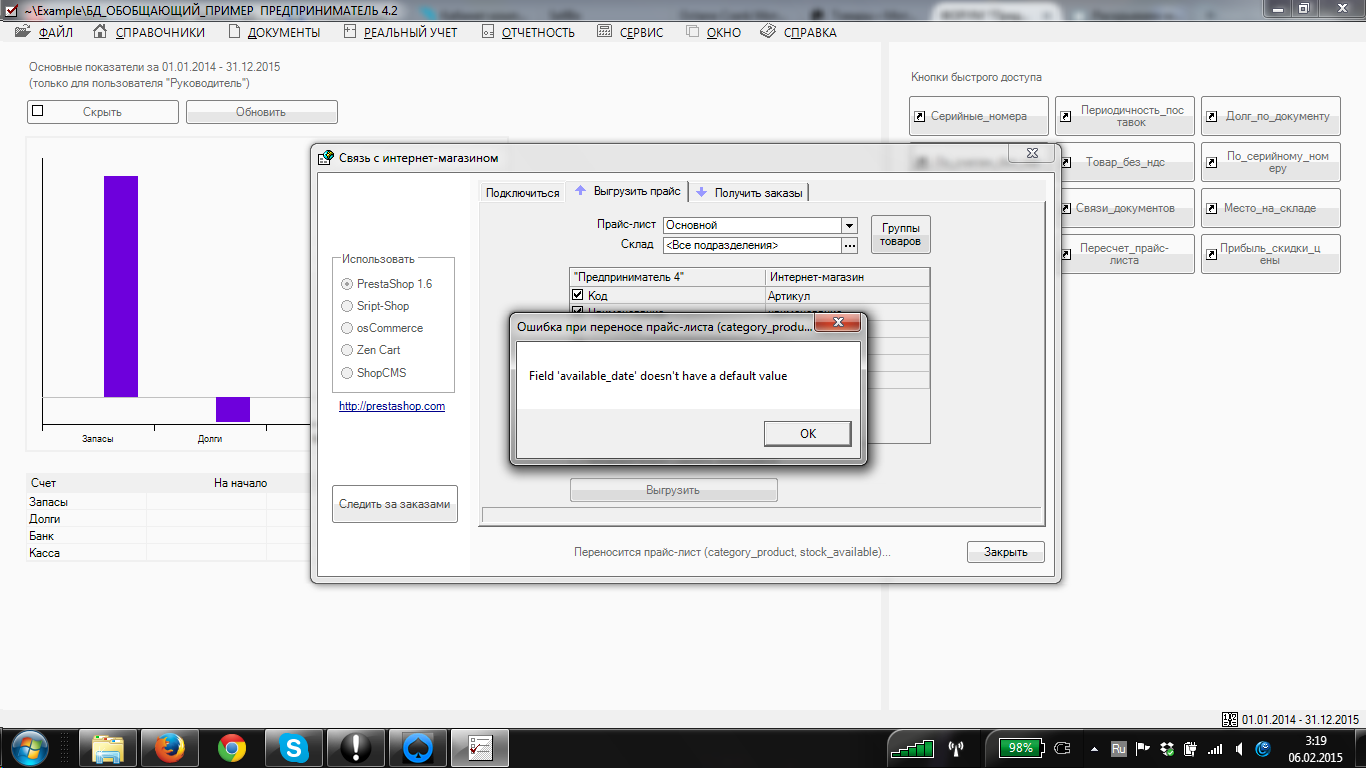Select the Sript-Shop radio button
Viewport: 1366px width, 768px height.
click(347, 306)
